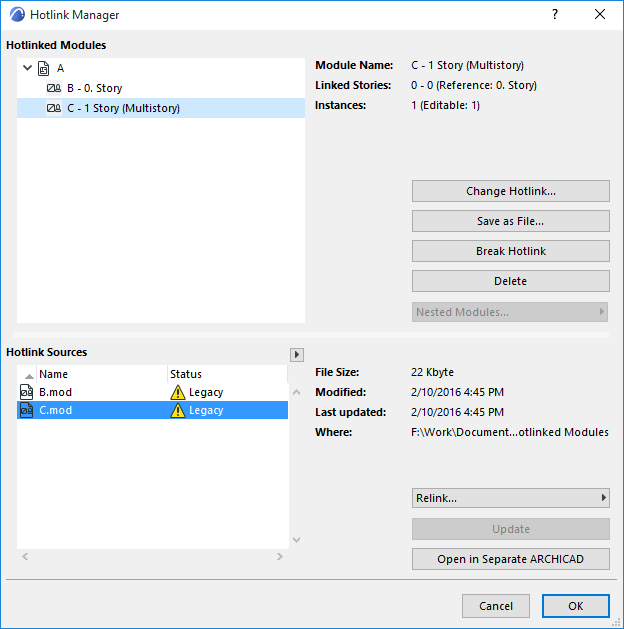Click the Legacy warning icon for C.mod

point(178,410)
